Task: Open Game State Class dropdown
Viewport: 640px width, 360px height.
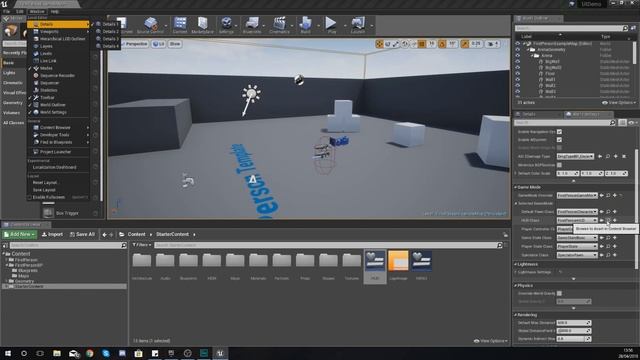Action: click(x=577, y=238)
